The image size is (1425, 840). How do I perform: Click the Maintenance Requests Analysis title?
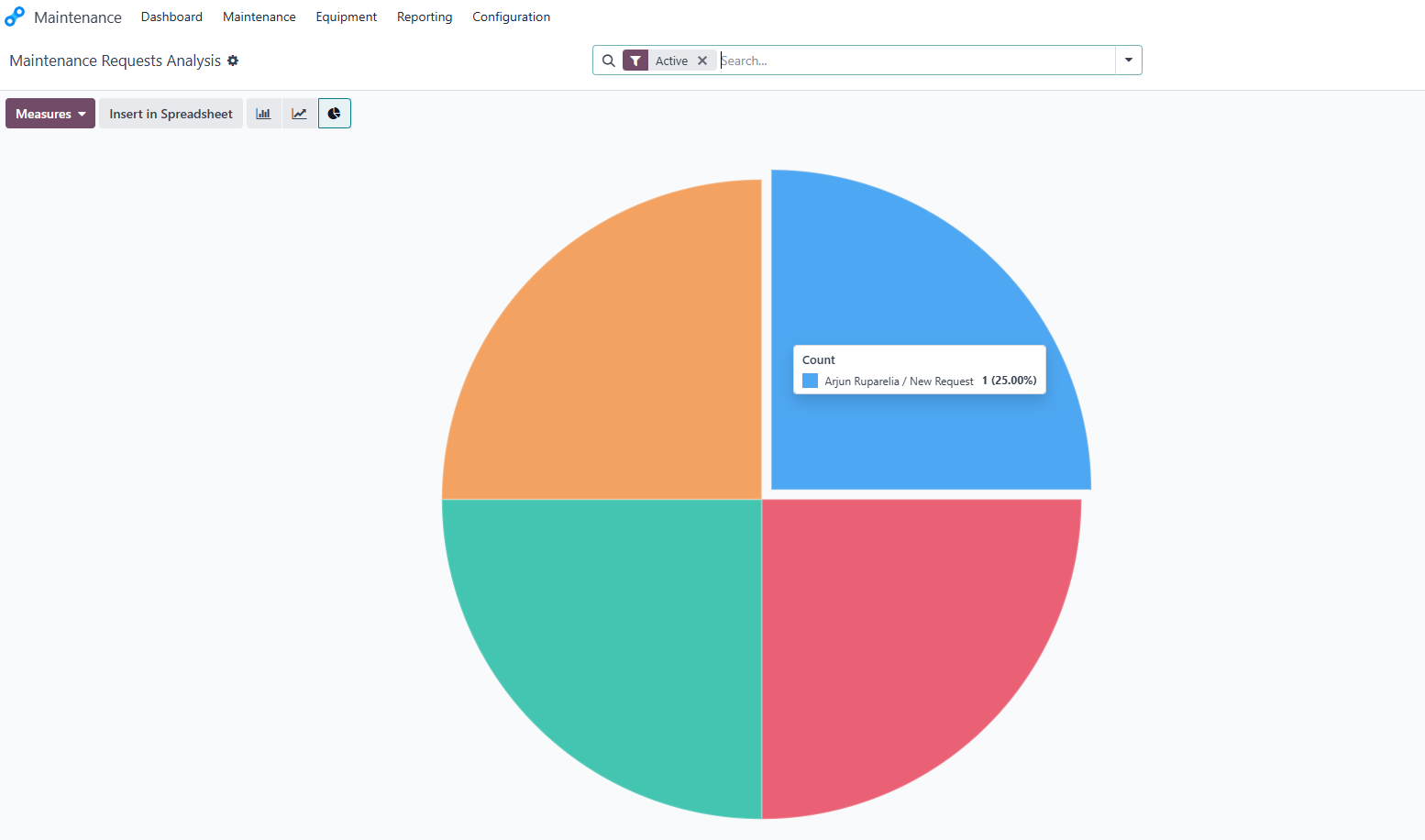tap(113, 61)
